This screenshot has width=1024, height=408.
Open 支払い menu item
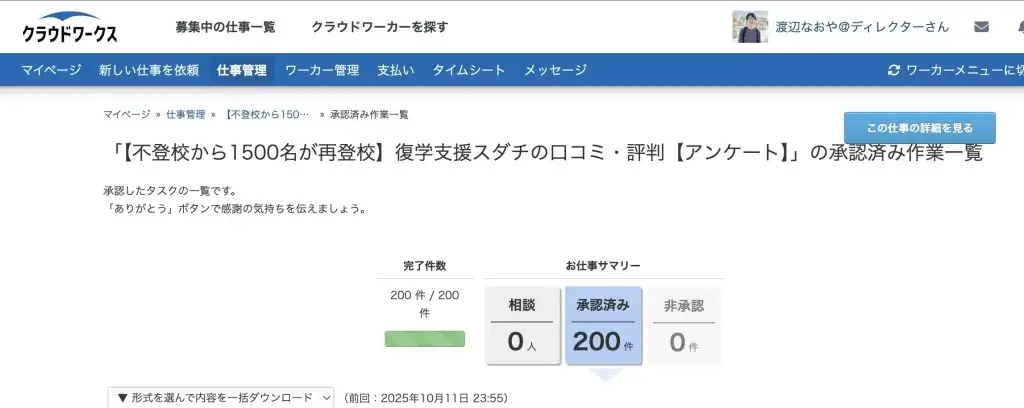[x=395, y=70]
